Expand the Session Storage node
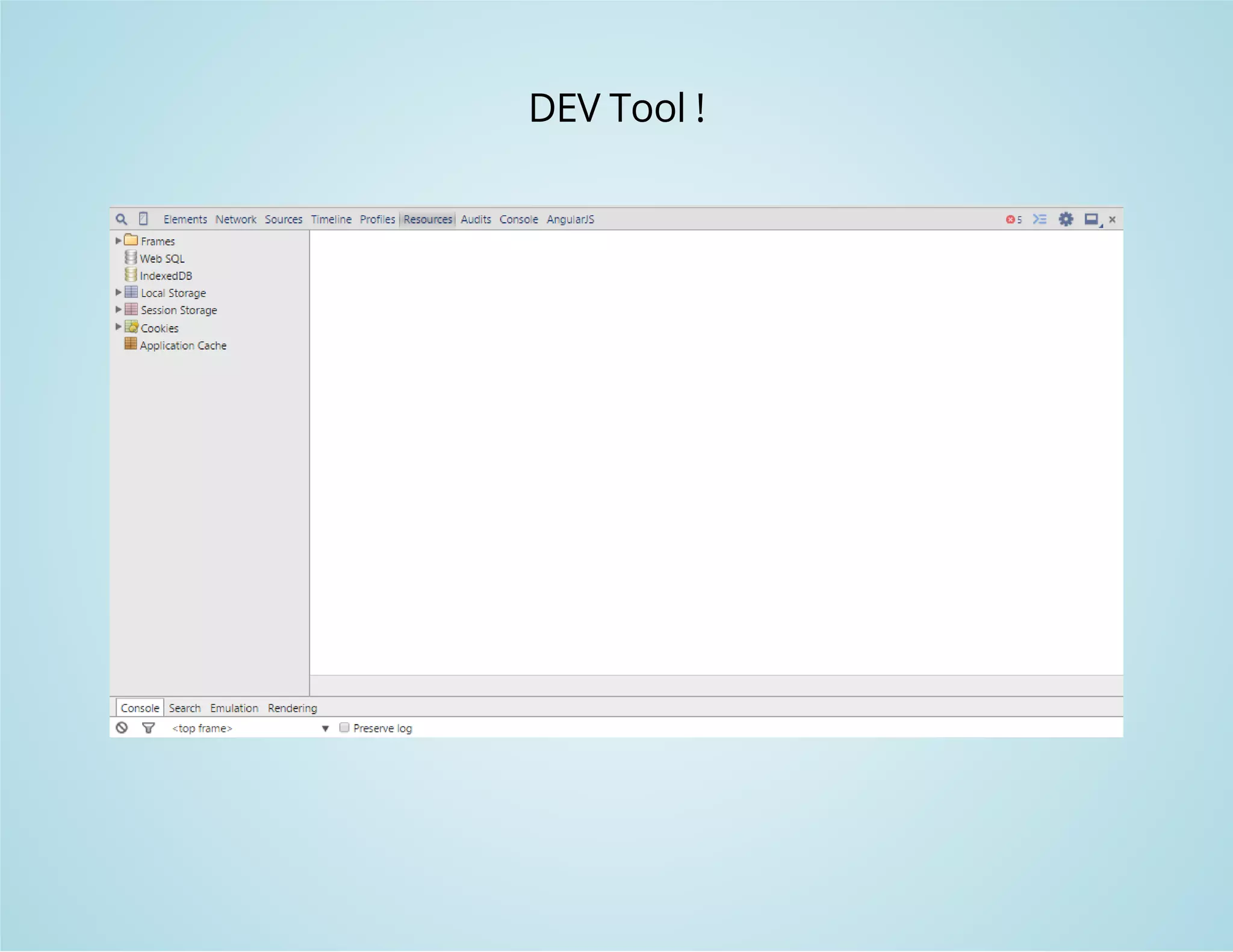This screenshot has height=952, width=1233. [118, 309]
